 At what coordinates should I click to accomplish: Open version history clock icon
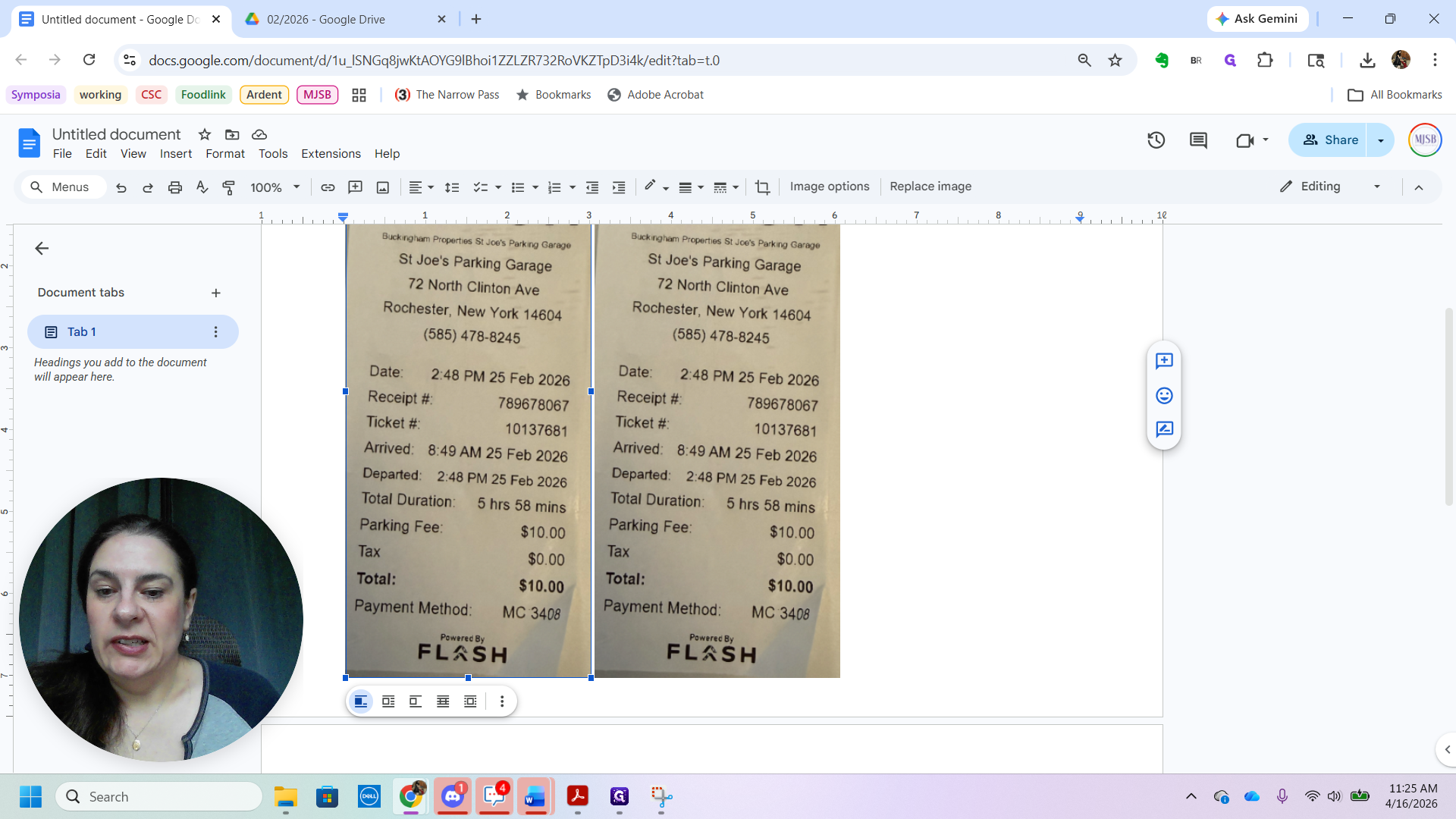click(1156, 140)
